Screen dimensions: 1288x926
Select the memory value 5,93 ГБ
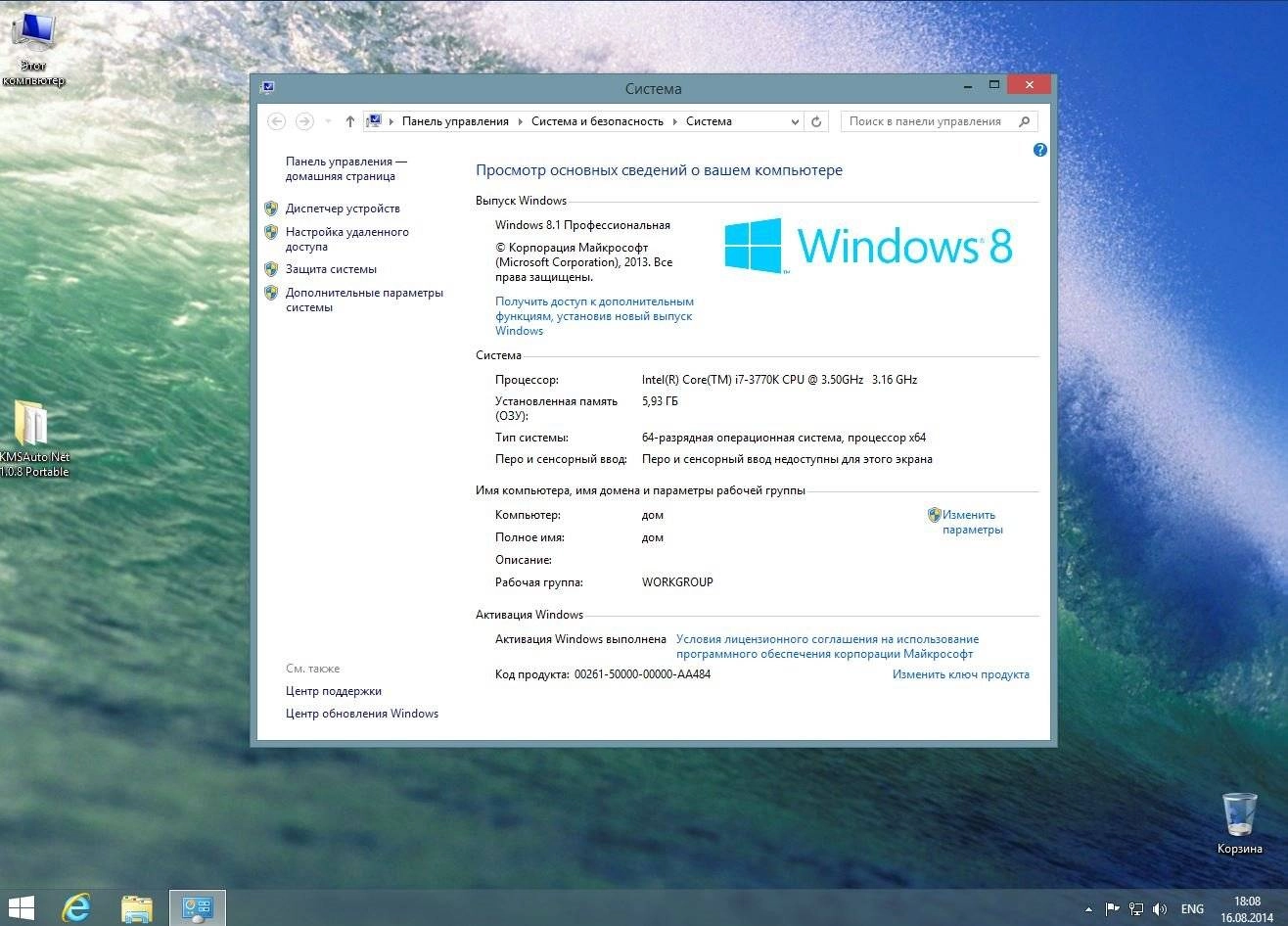click(x=660, y=401)
